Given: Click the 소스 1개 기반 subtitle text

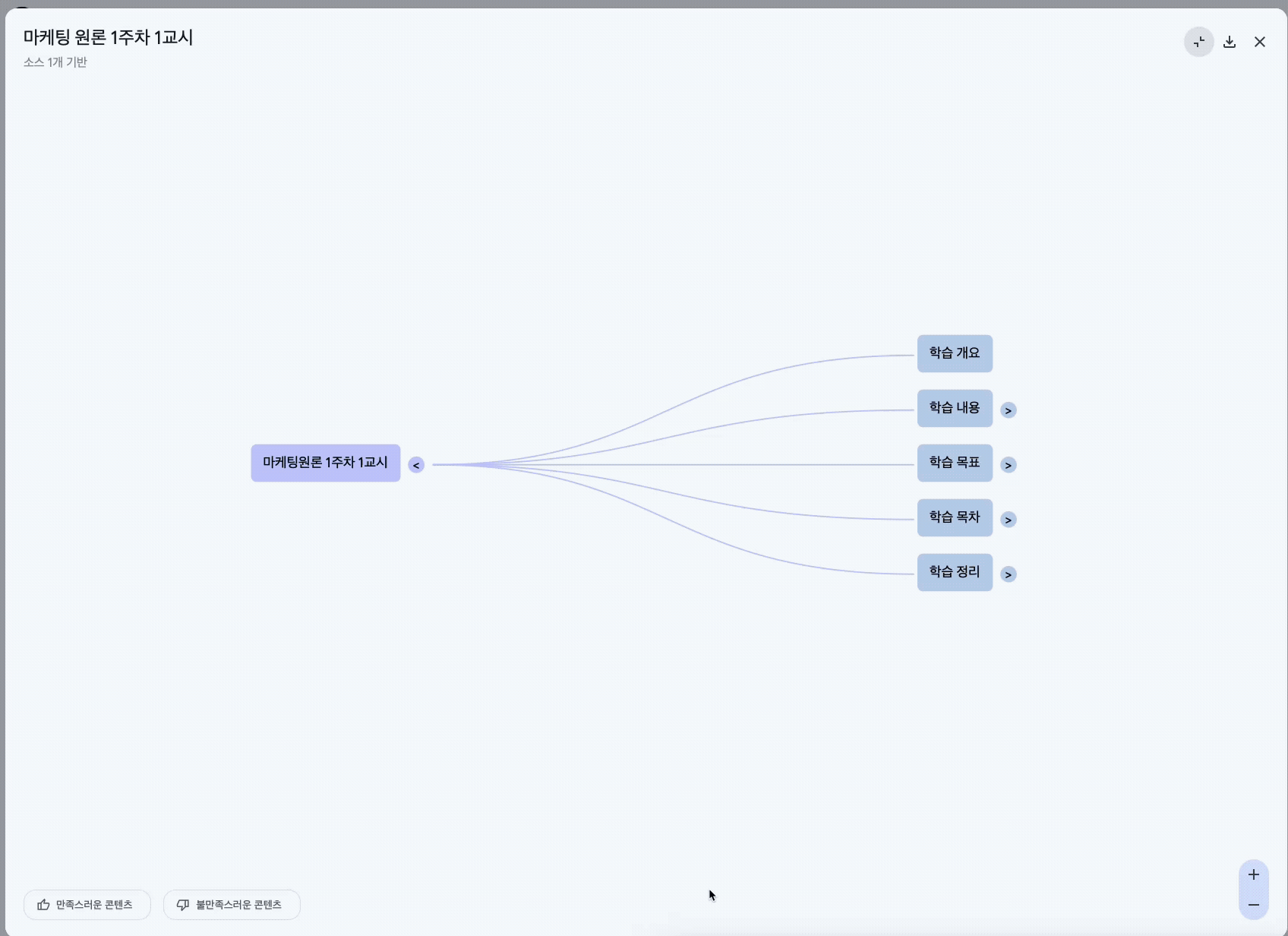Looking at the screenshot, I should [55, 62].
